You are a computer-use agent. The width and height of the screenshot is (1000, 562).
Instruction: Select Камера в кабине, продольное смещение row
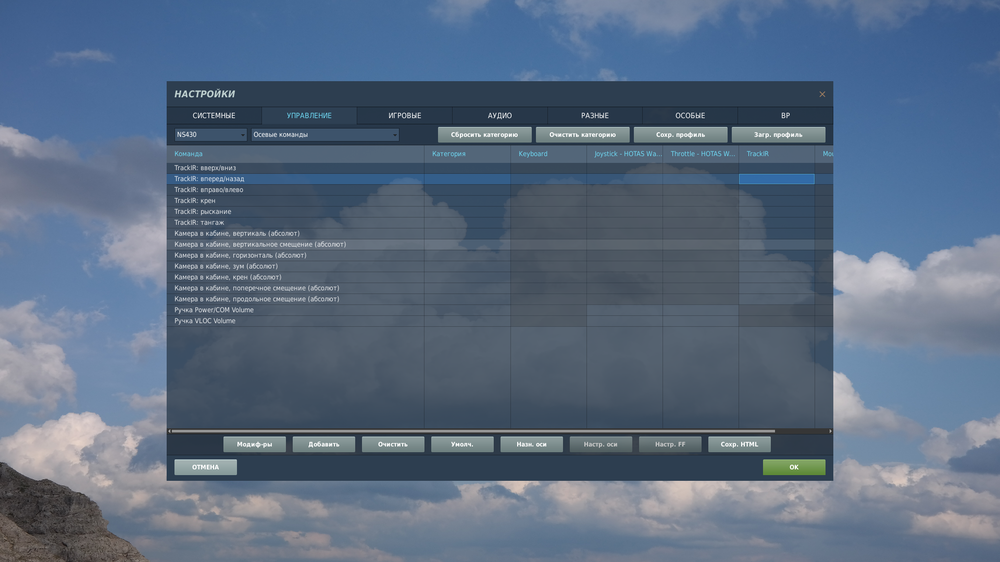[500, 299]
